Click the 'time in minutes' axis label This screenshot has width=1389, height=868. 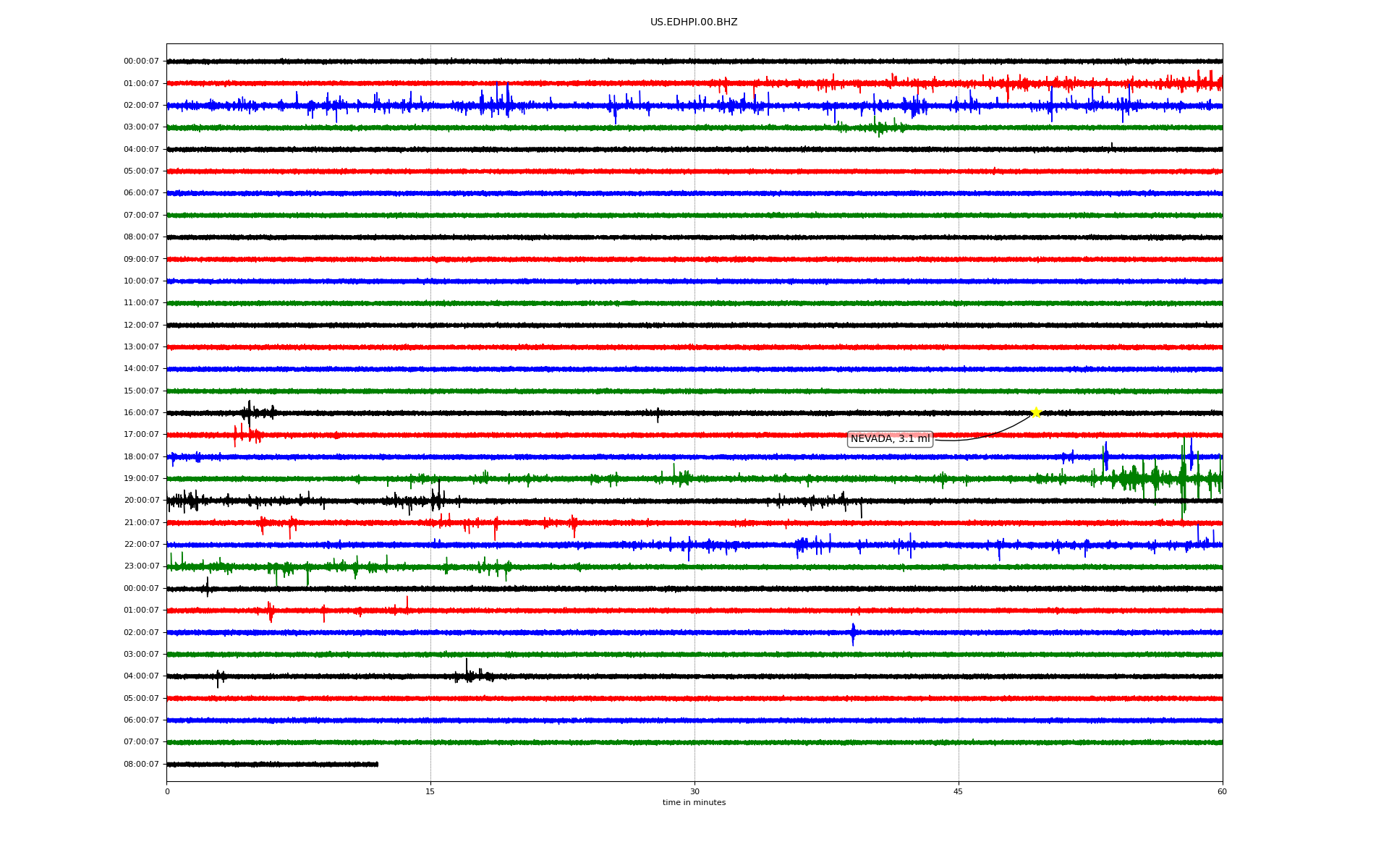click(694, 803)
